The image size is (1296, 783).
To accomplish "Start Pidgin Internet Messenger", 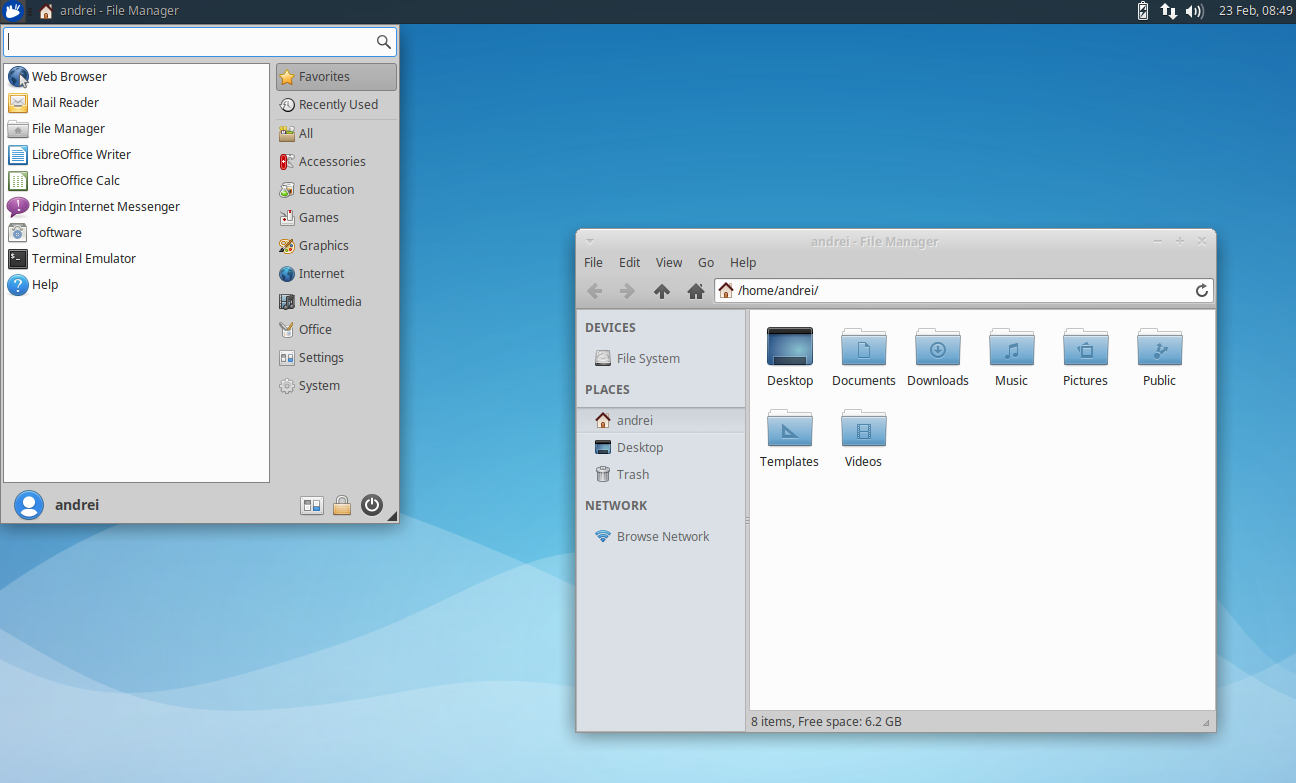I will pos(103,206).
